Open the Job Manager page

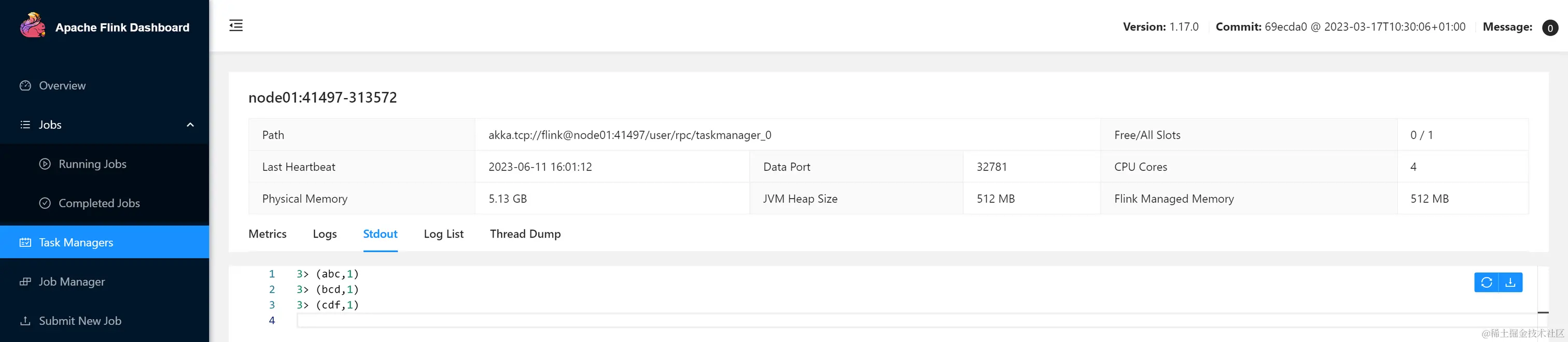[x=105, y=282]
